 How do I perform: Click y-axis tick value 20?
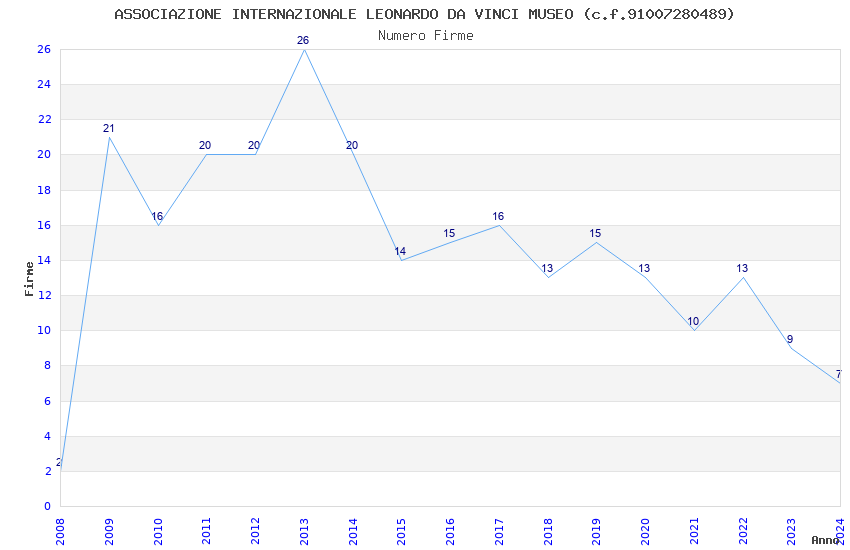click(x=44, y=154)
